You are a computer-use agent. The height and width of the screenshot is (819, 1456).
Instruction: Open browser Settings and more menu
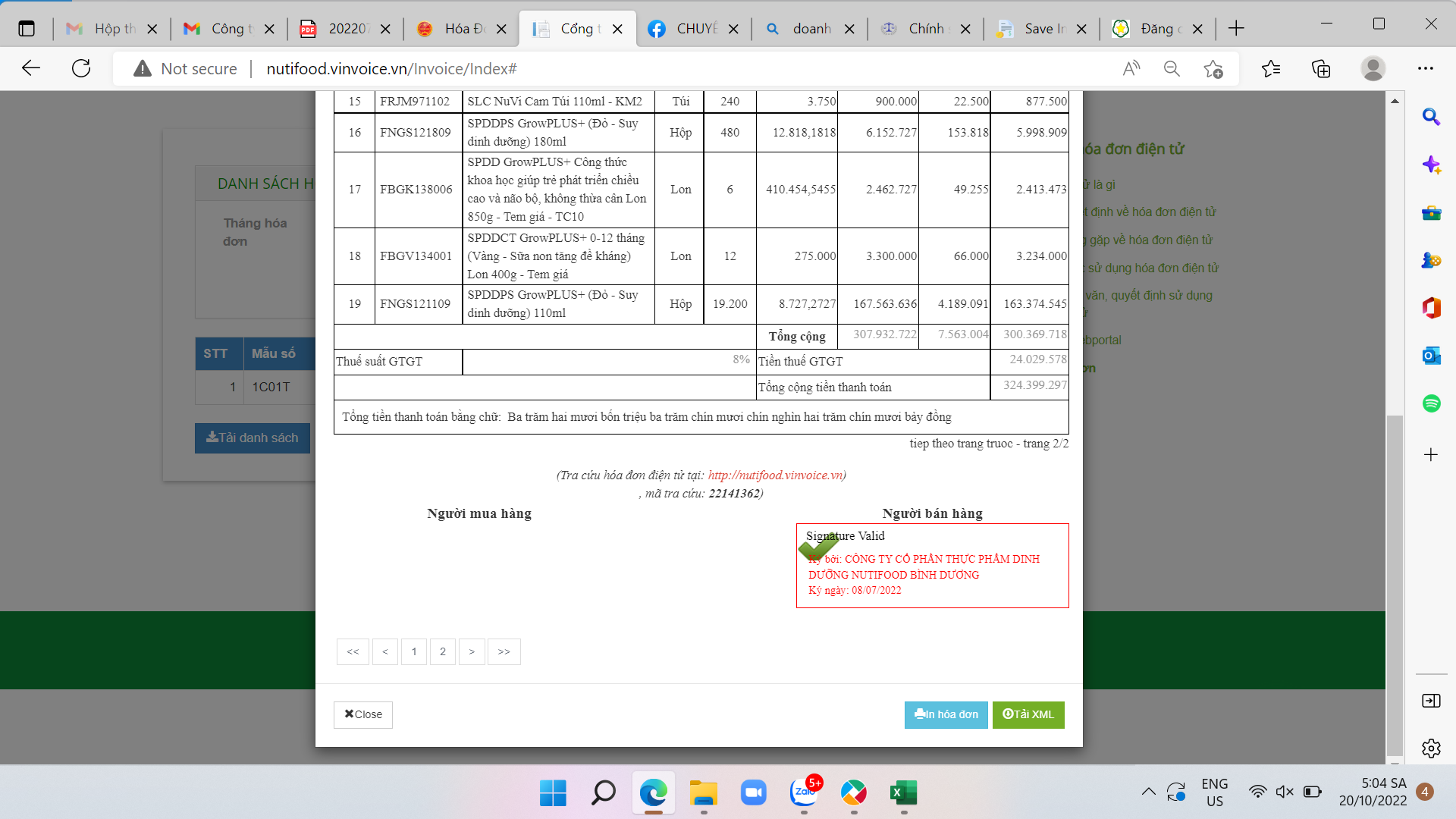coord(1426,69)
